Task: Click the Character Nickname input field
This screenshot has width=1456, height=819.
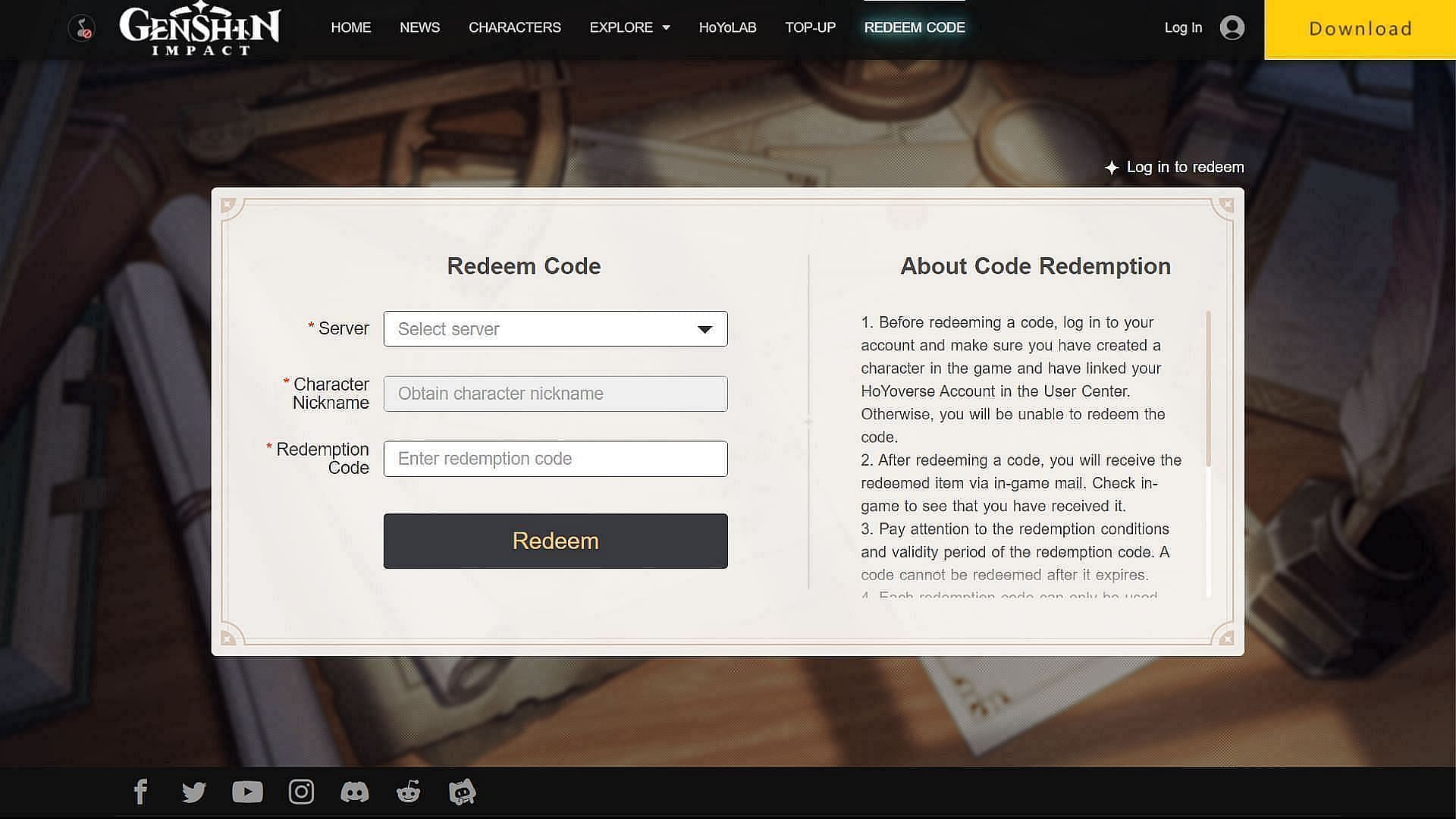Action: coord(555,393)
